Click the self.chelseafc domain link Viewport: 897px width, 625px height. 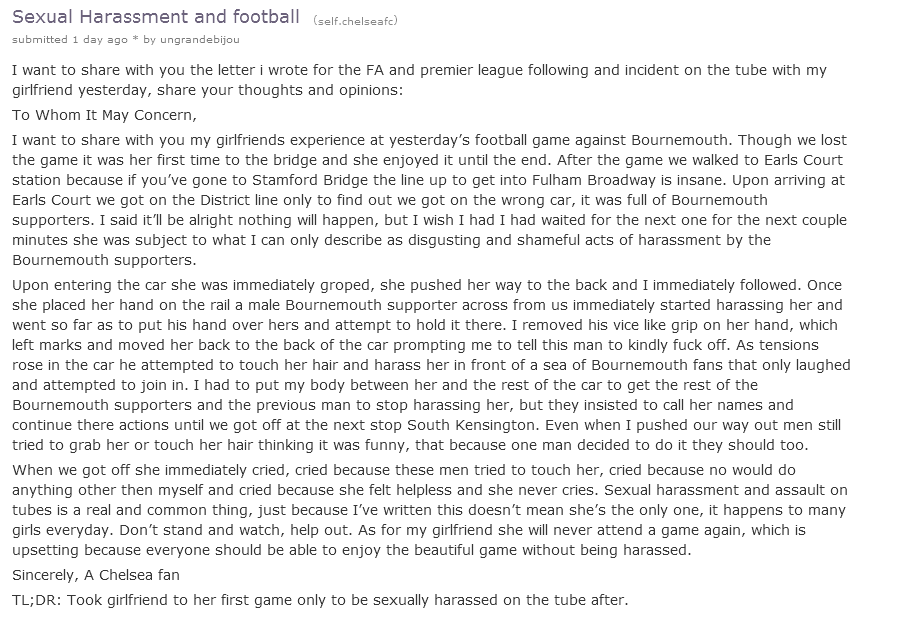(x=355, y=21)
